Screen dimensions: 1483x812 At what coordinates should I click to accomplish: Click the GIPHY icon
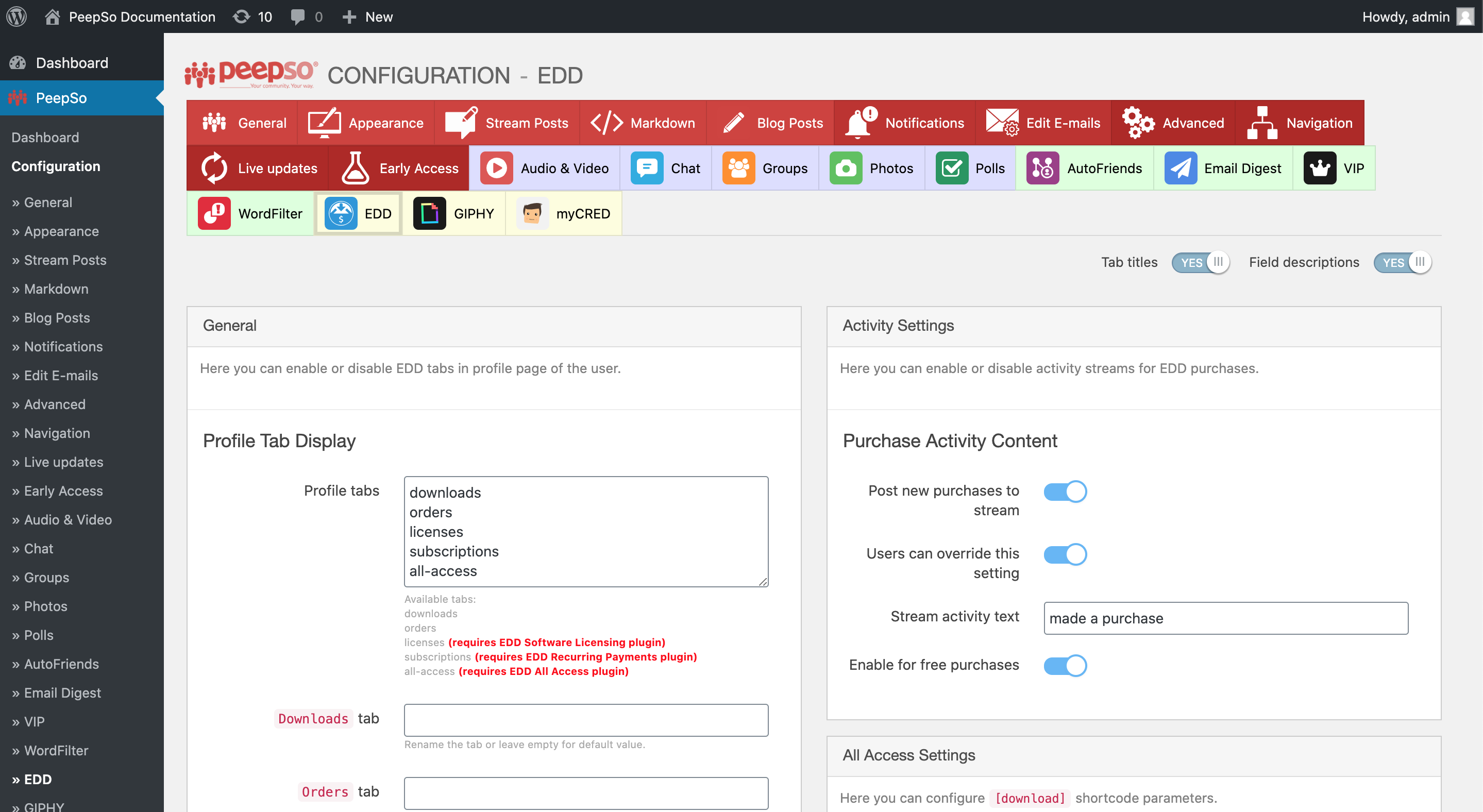[429, 213]
